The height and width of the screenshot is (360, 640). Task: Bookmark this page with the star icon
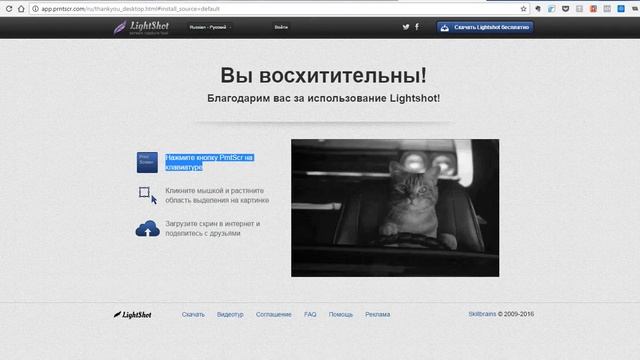[523, 9]
